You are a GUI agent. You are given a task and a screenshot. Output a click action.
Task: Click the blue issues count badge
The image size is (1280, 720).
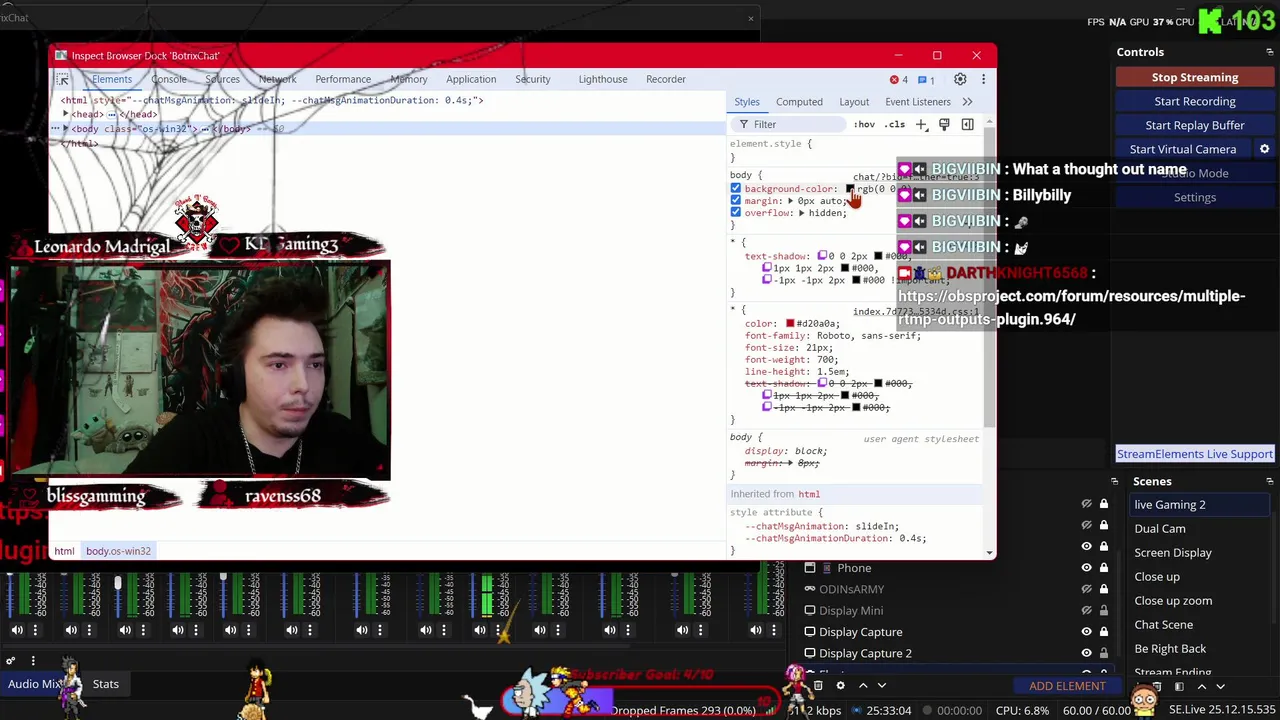click(927, 79)
